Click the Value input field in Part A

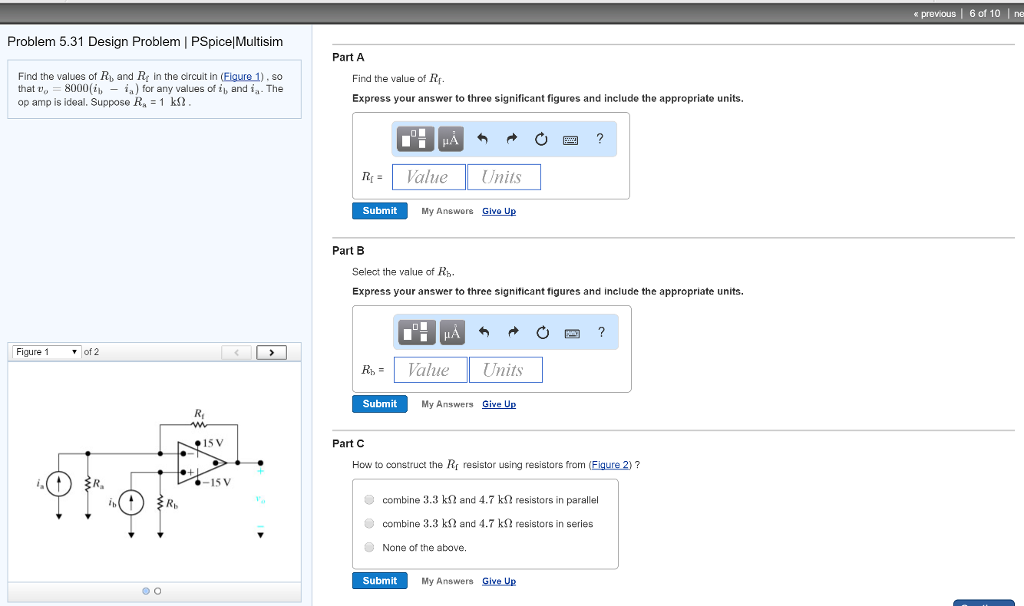coord(428,176)
